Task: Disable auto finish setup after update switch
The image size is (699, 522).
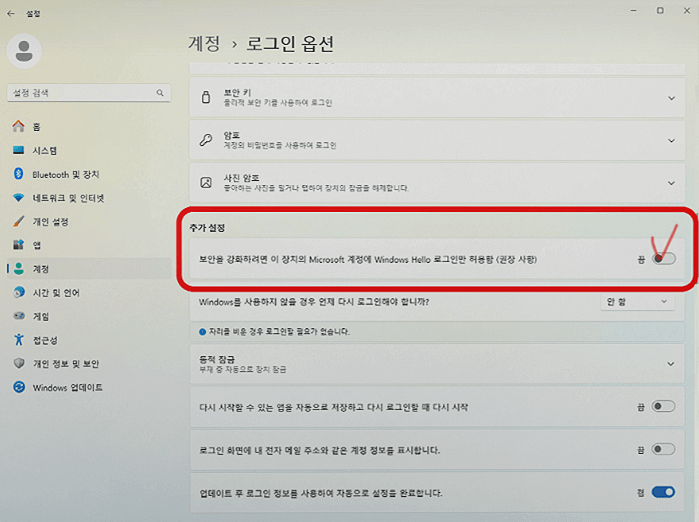Action: pos(663,492)
